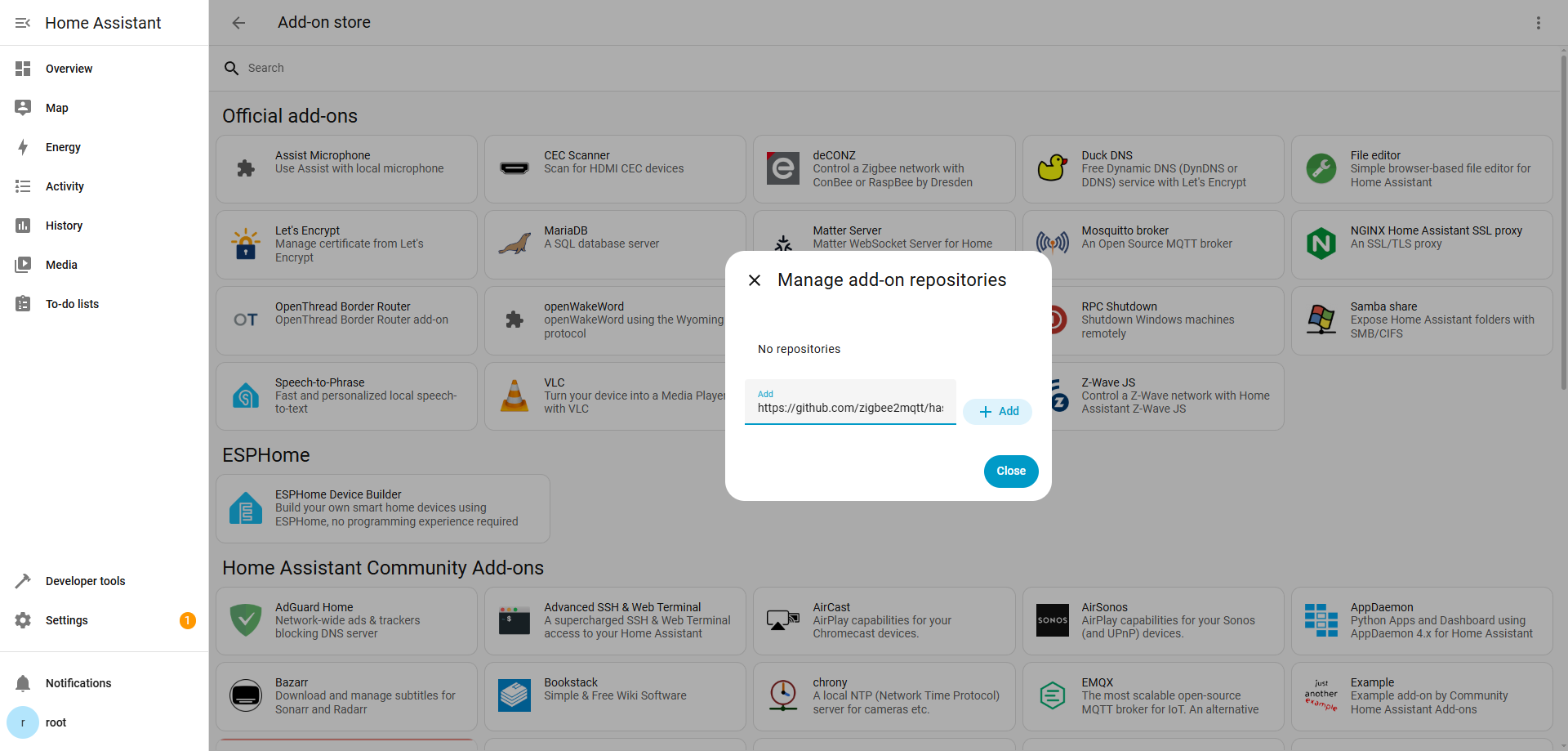
Task: Open the To-do lists sidebar item
Action: point(72,304)
